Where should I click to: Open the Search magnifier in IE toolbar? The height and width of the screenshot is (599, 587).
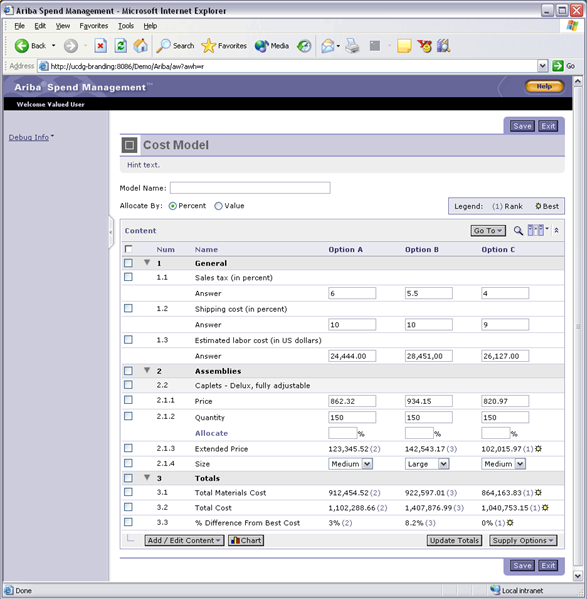click(163, 46)
